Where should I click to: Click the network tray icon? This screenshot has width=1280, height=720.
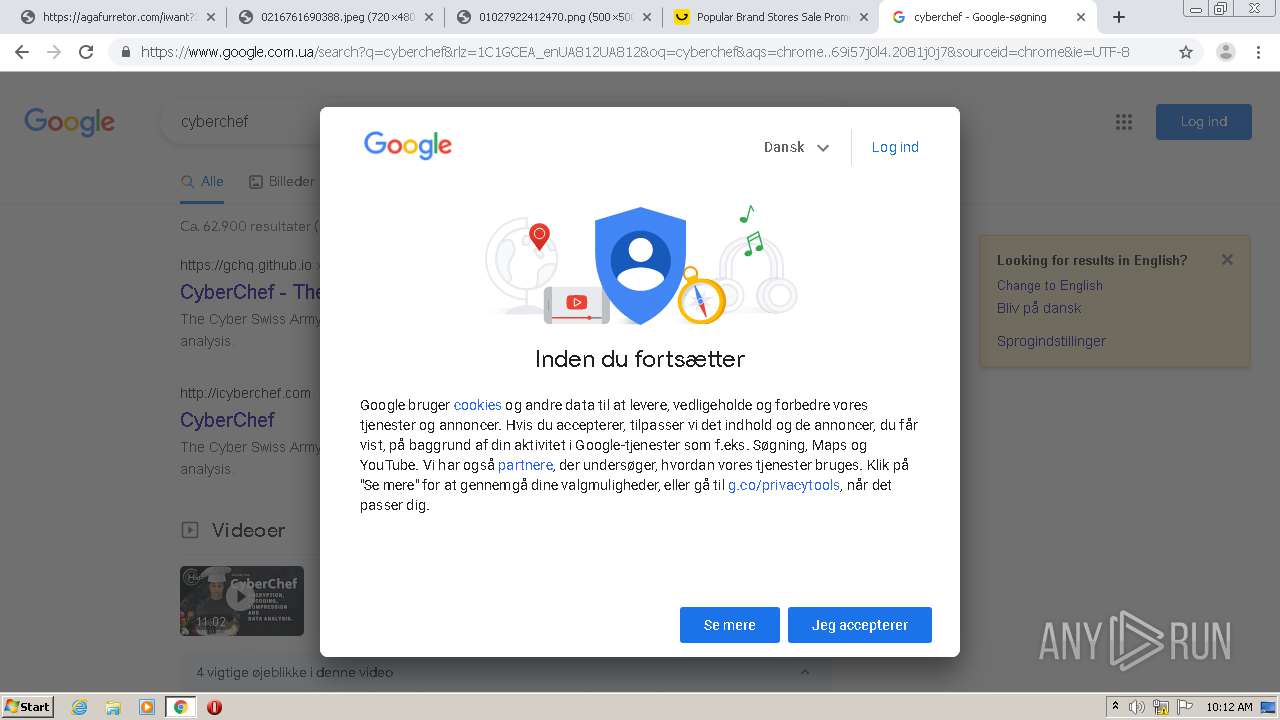(1161, 707)
